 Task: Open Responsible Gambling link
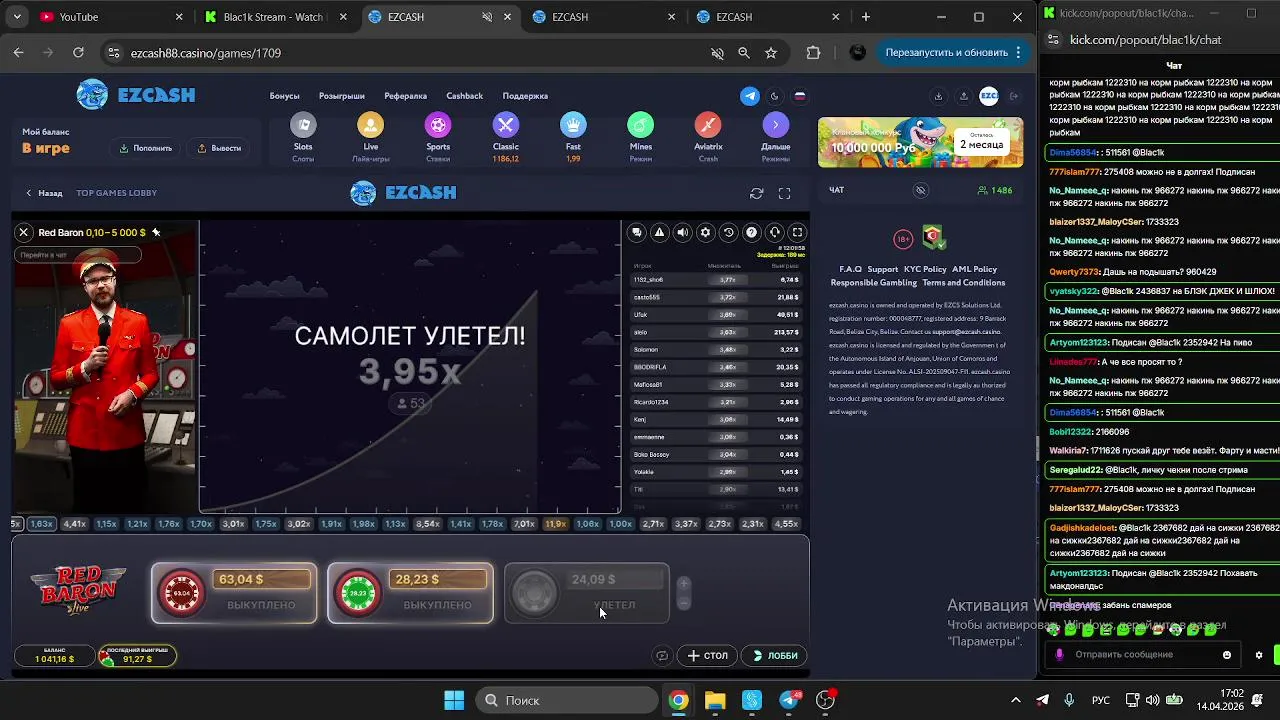(x=873, y=283)
